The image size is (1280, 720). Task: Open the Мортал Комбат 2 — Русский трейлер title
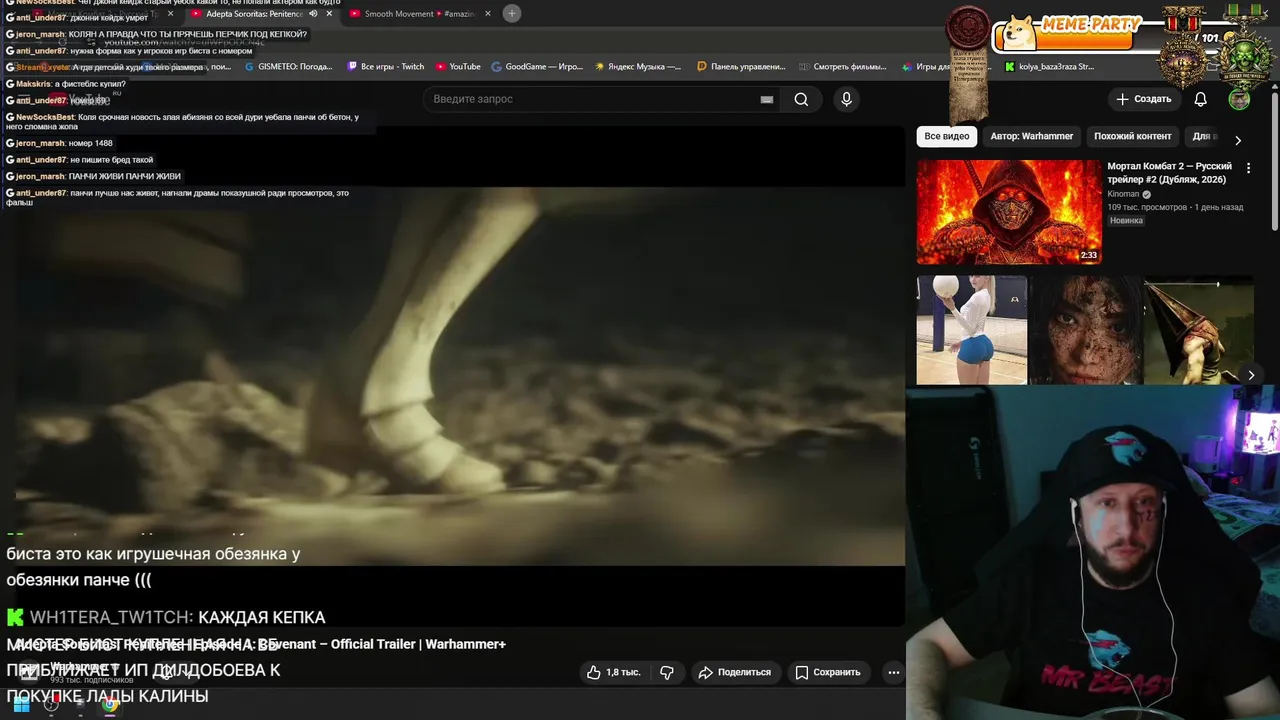pos(1170,173)
